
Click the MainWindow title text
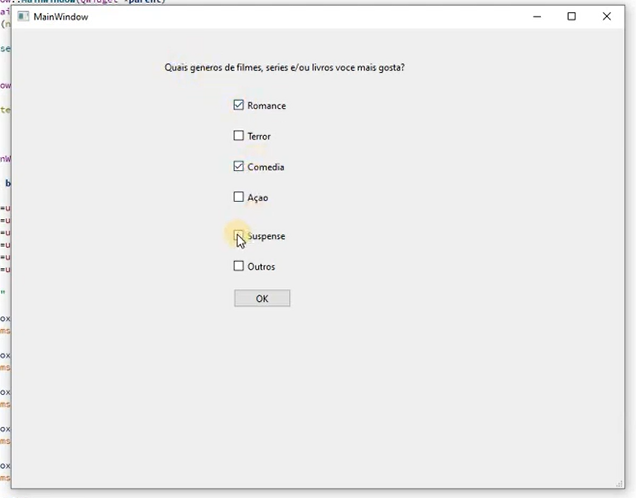61,17
